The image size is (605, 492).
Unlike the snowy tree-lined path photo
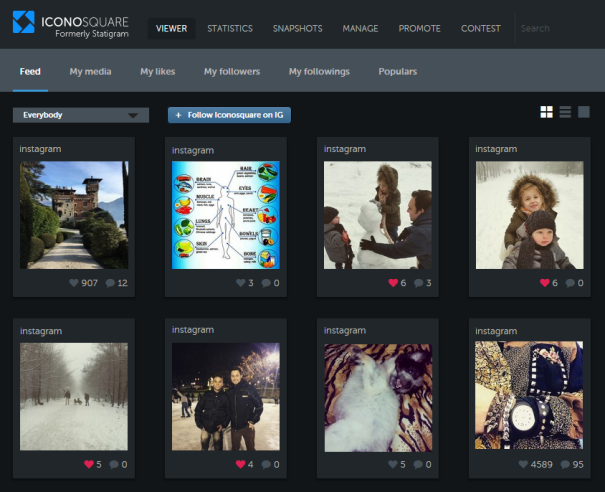pyautogui.click(x=89, y=464)
